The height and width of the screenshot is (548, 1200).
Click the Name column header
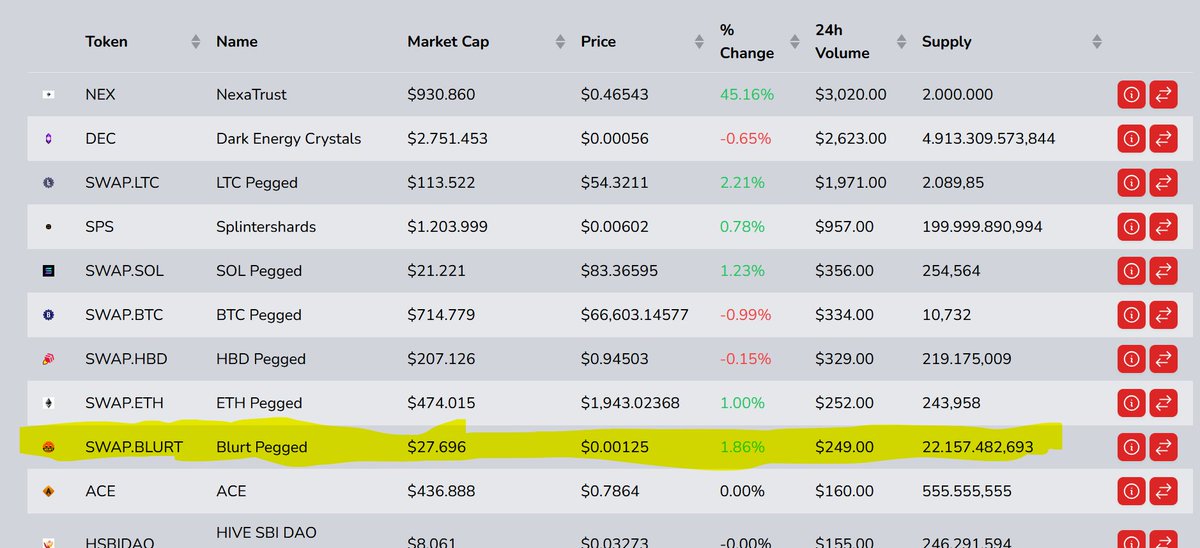pyautogui.click(x=237, y=42)
